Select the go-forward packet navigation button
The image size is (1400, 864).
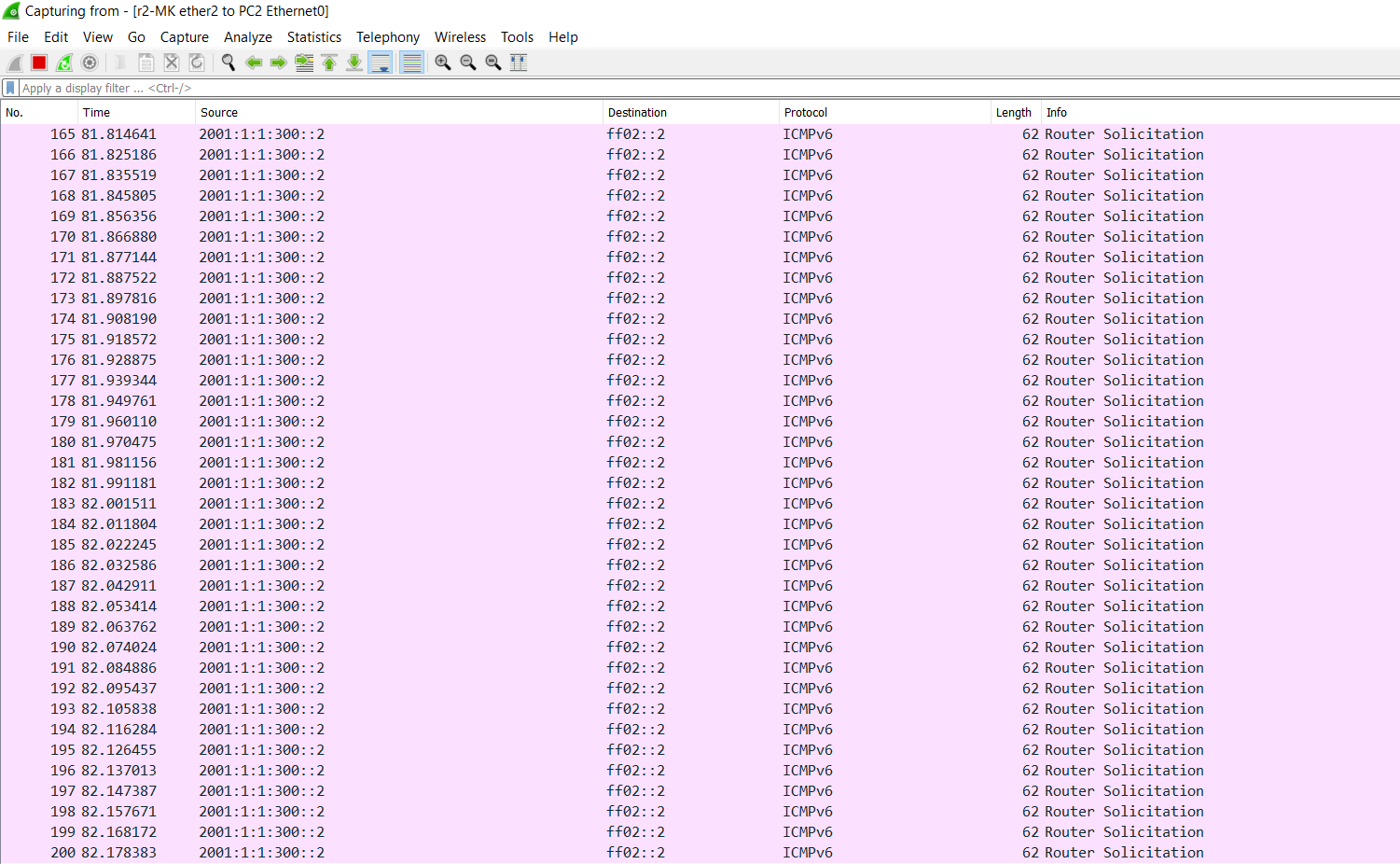pos(277,62)
